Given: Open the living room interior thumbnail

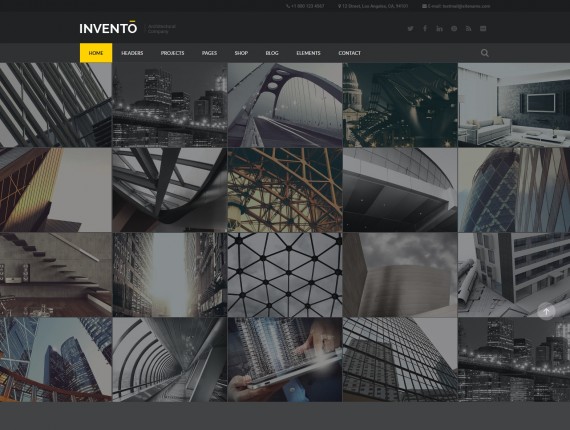Looking at the screenshot, I should tap(514, 105).
